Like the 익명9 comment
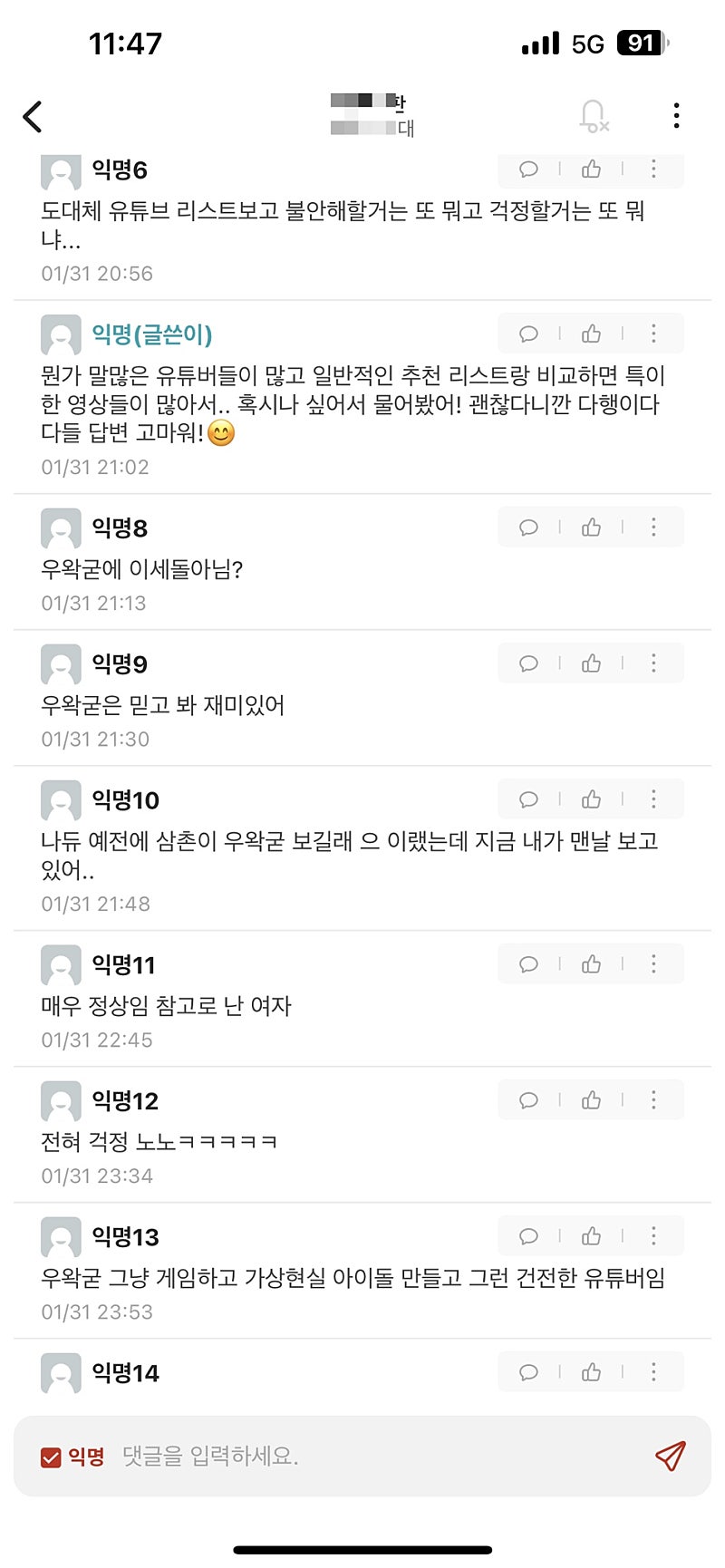The height and width of the screenshot is (1568, 725). pyautogui.click(x=592, y=663)
